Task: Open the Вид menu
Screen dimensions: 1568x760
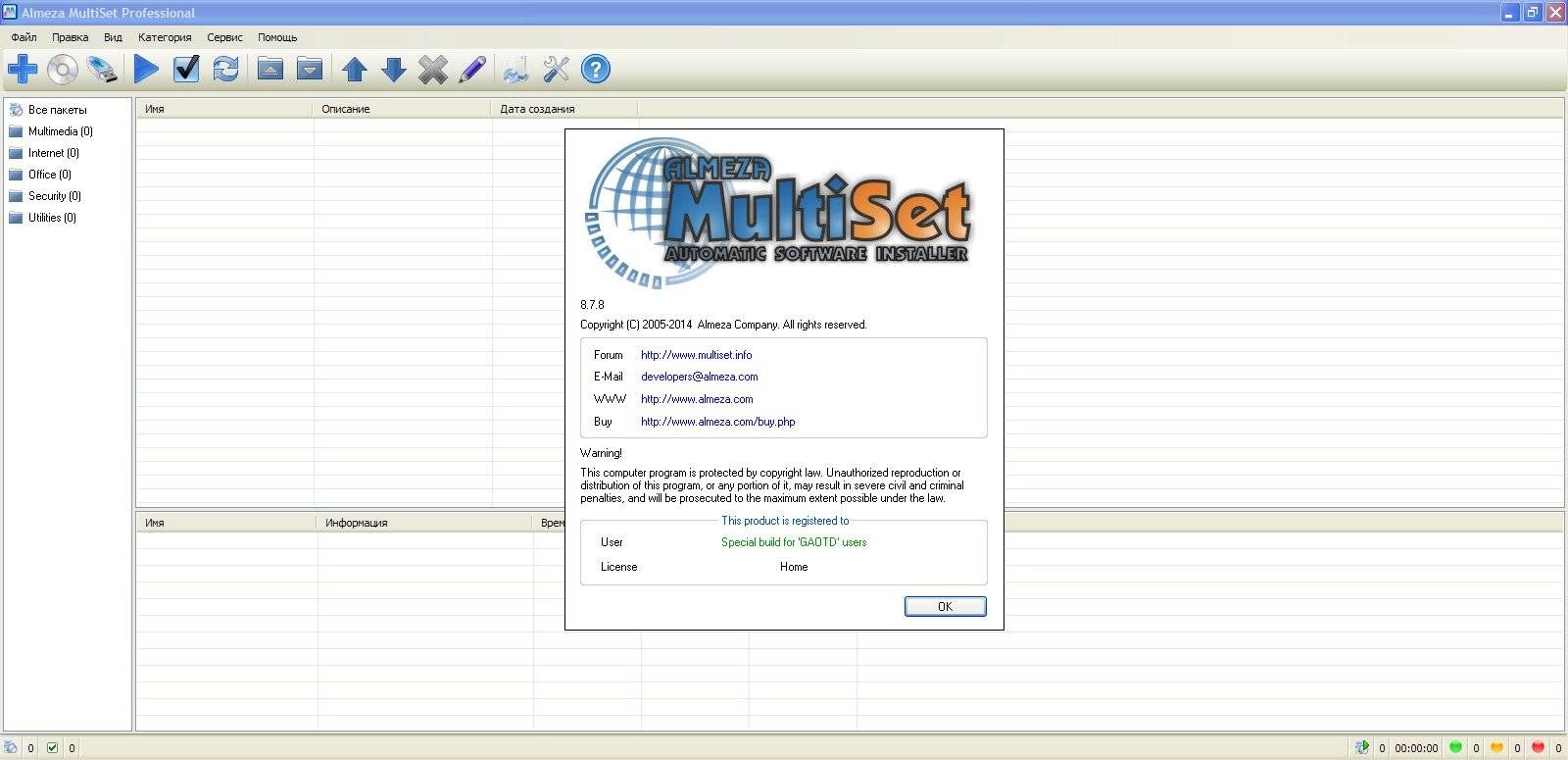Action: 113,37
